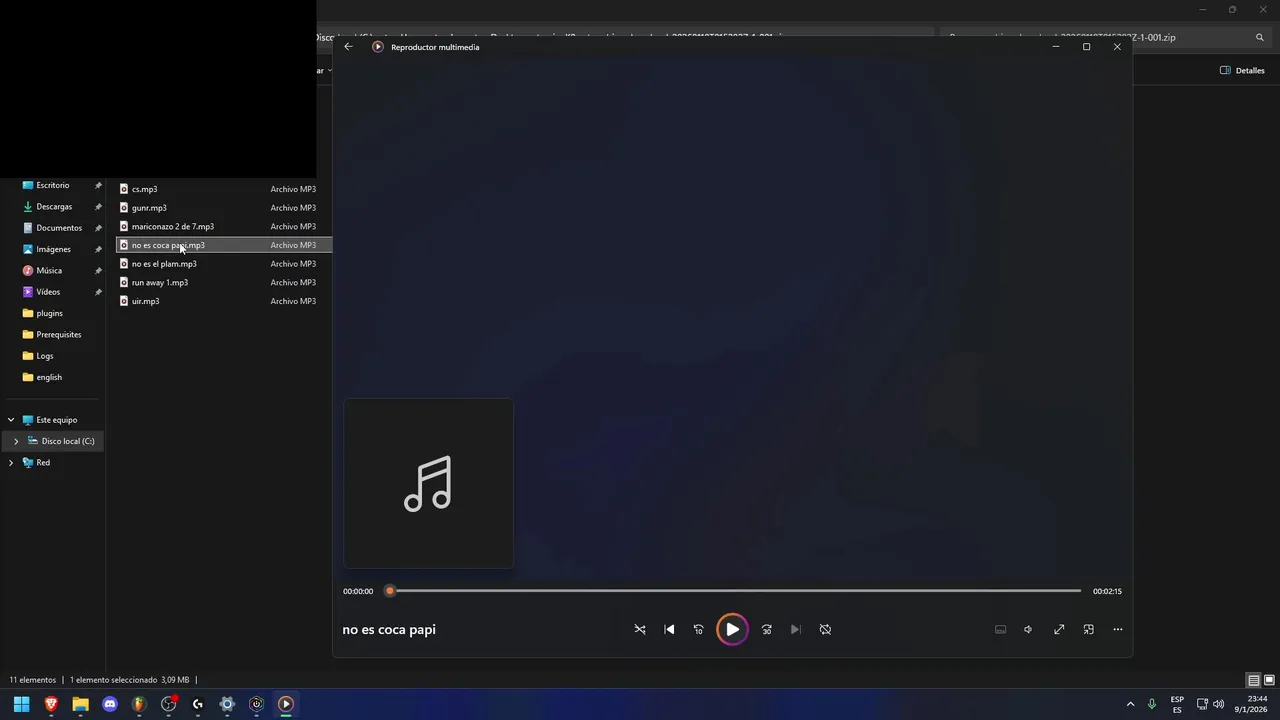Skip back 10 seconds
This screenshot has height=720, width=1280.
point(698,629)
